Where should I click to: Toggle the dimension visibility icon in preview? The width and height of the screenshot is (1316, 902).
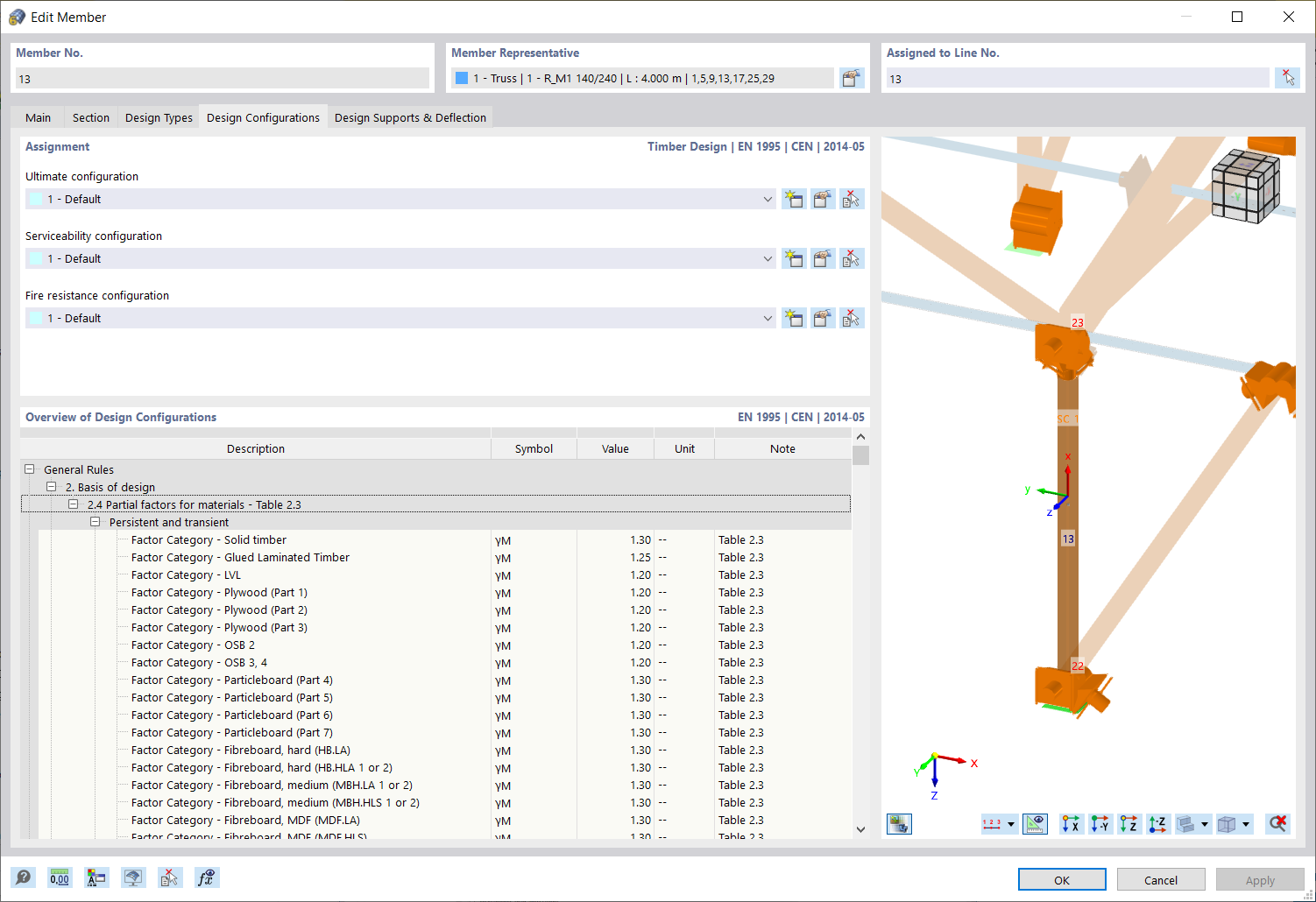1035,824
